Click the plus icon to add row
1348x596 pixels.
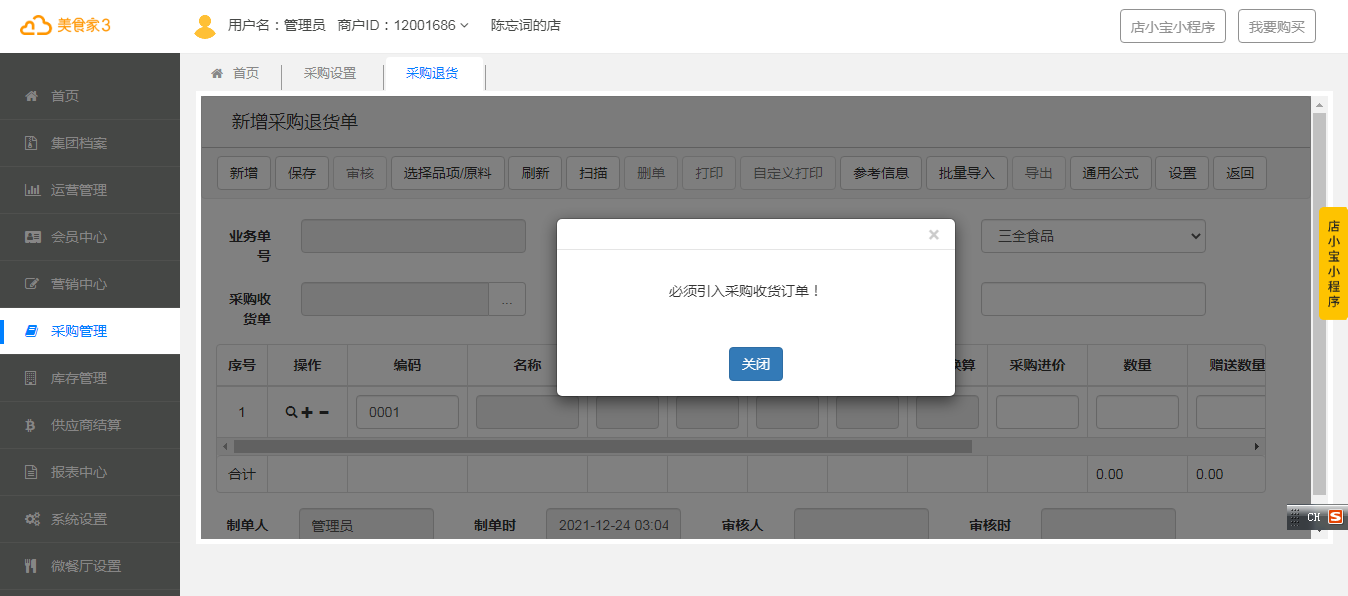[307, 412]
